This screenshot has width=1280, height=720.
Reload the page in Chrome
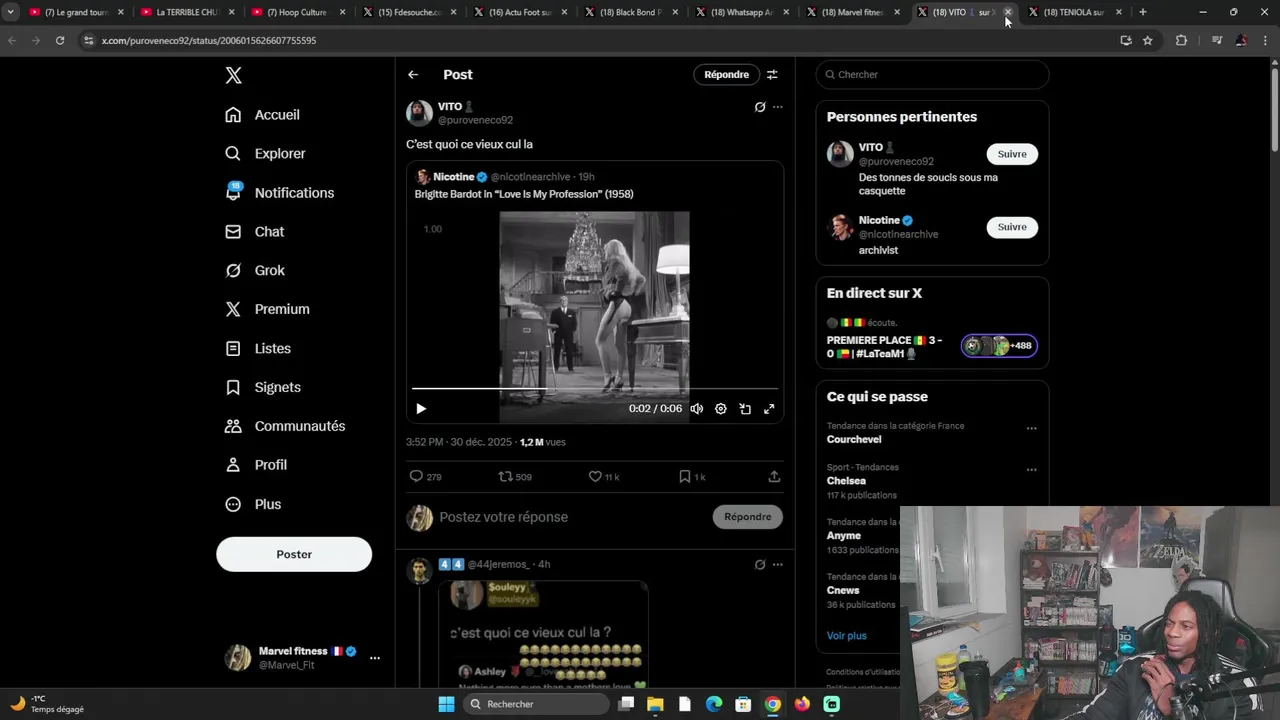click(60, 40)
